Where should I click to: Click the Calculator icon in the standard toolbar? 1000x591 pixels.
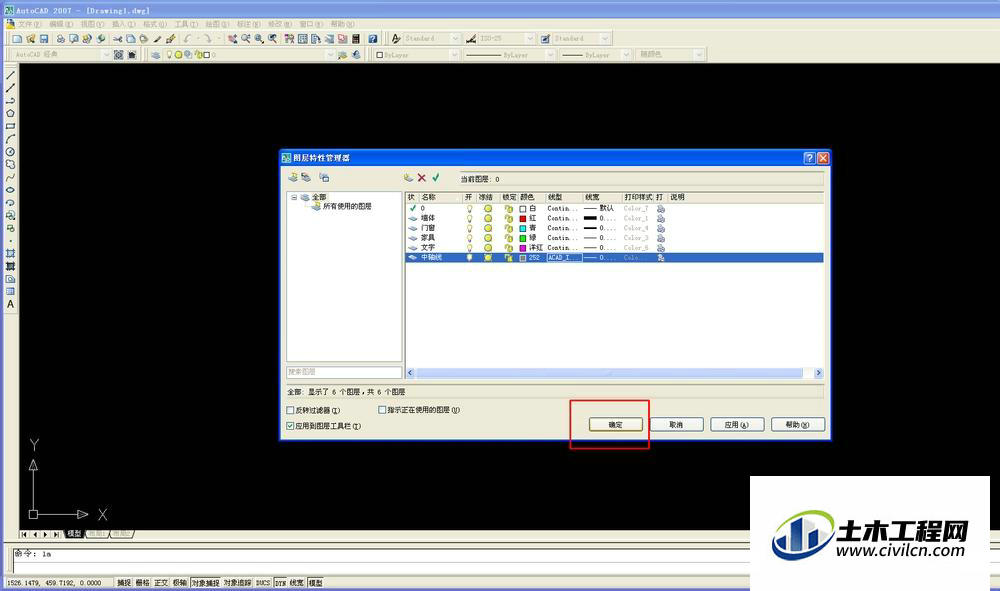(x=356, y=39)
